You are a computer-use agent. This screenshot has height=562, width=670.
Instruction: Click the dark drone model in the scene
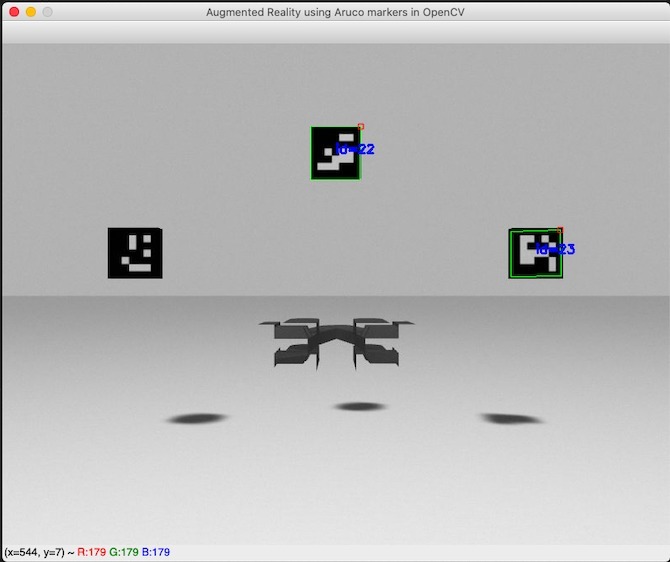coord(336,343)
